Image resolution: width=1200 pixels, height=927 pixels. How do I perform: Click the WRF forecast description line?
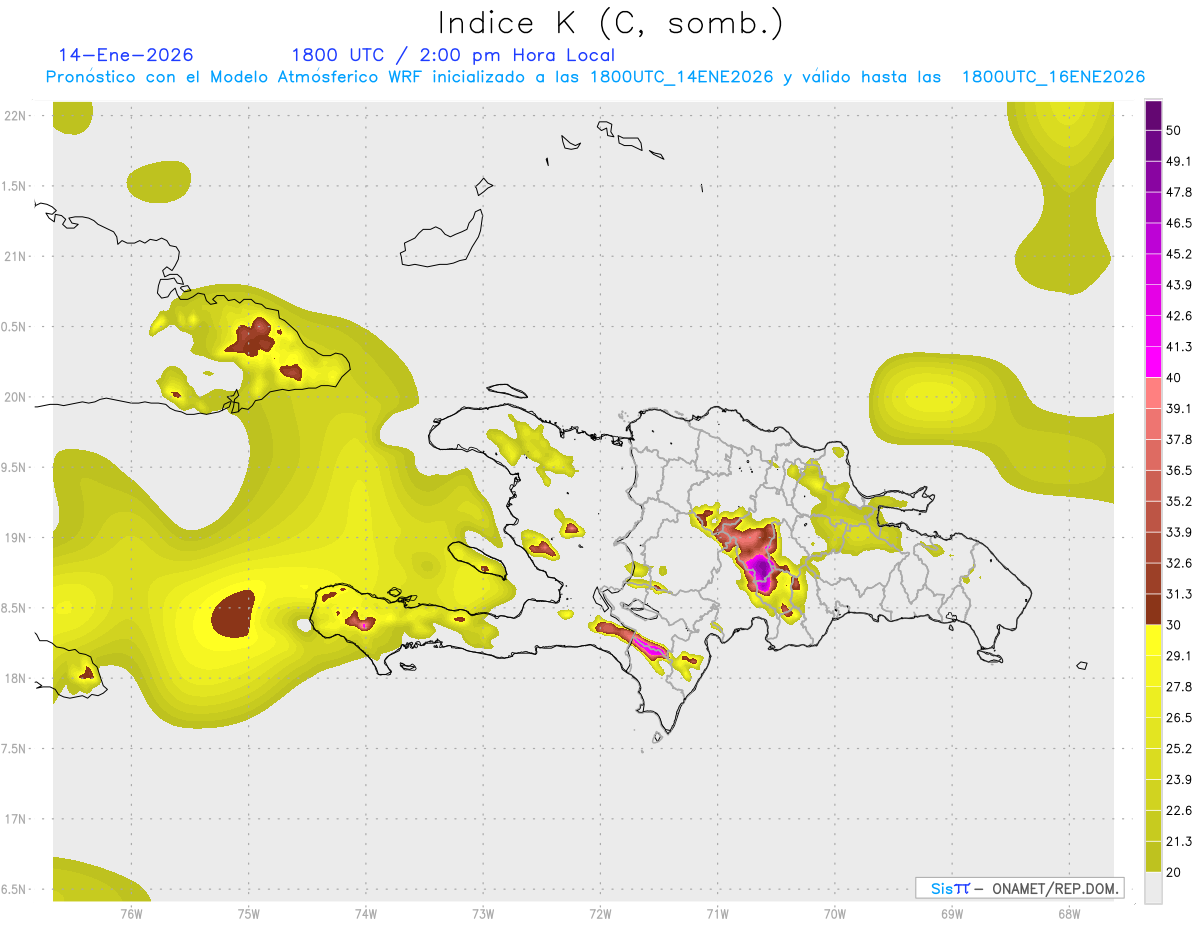click(x=595, y=77)
